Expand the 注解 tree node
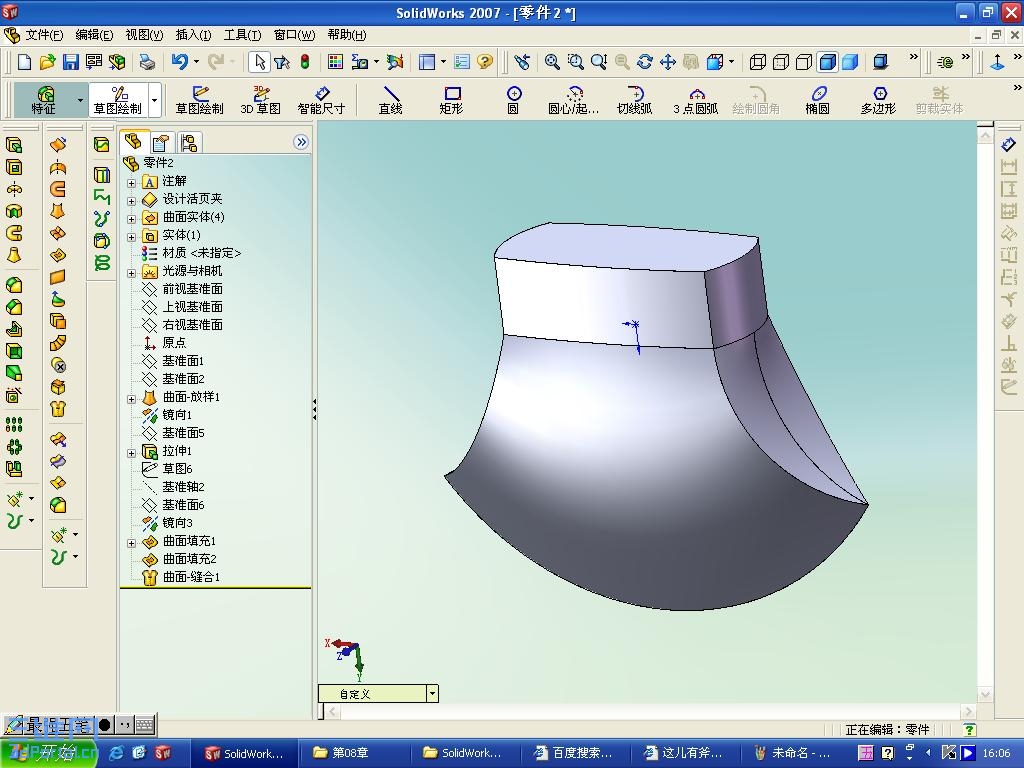The width and height of the screenshot is (1024, 768). pyautogui.click(x=131, y=184)
